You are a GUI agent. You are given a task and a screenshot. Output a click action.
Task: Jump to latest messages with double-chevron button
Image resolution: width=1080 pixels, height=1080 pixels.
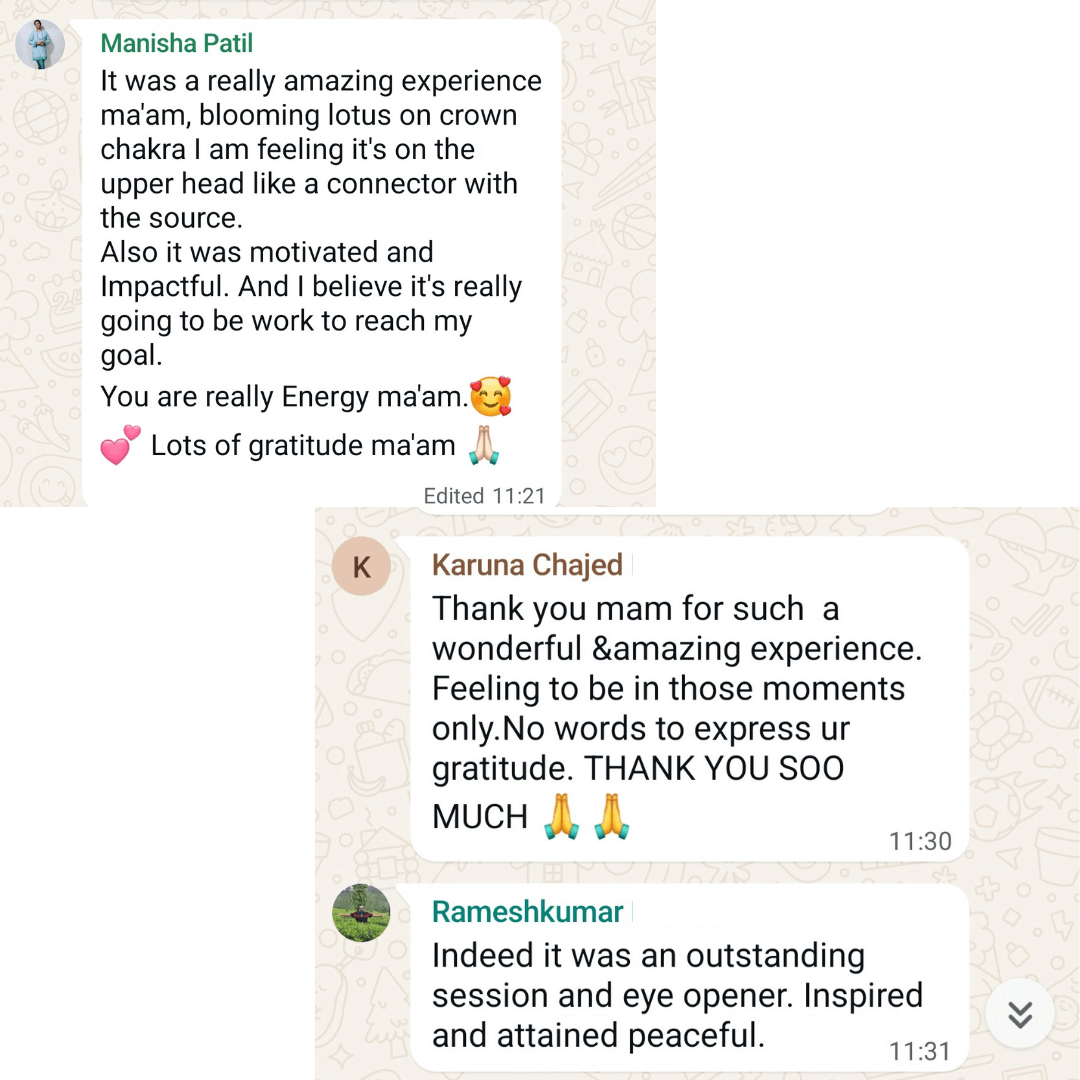coord(1019,1014)
